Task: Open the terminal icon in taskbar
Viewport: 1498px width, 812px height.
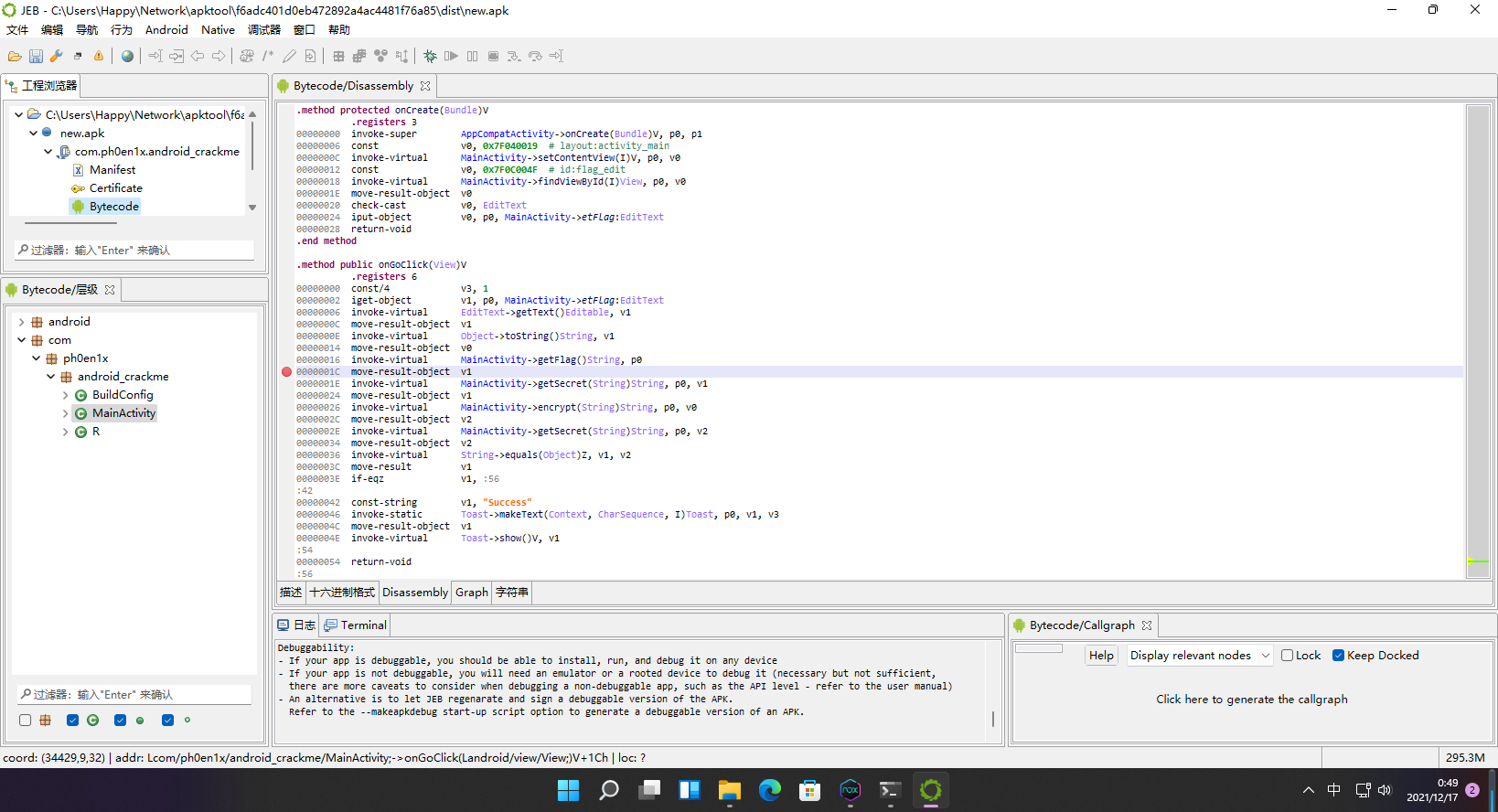Action: point(890,790)
